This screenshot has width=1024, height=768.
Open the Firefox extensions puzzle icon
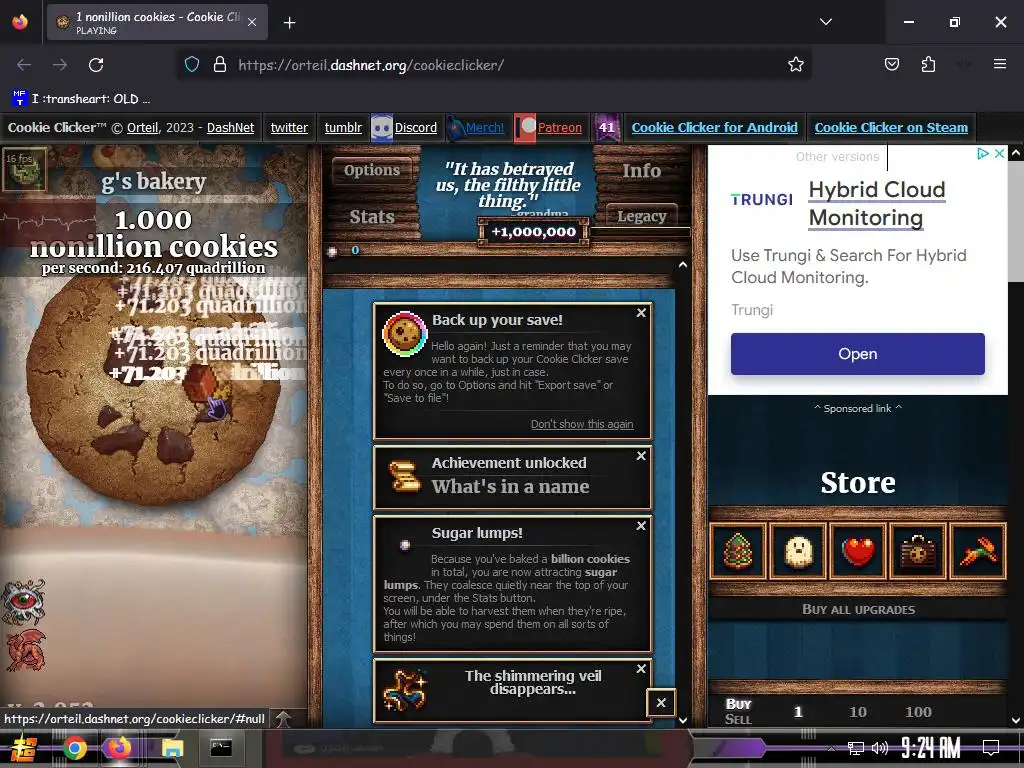coord(928,64)
